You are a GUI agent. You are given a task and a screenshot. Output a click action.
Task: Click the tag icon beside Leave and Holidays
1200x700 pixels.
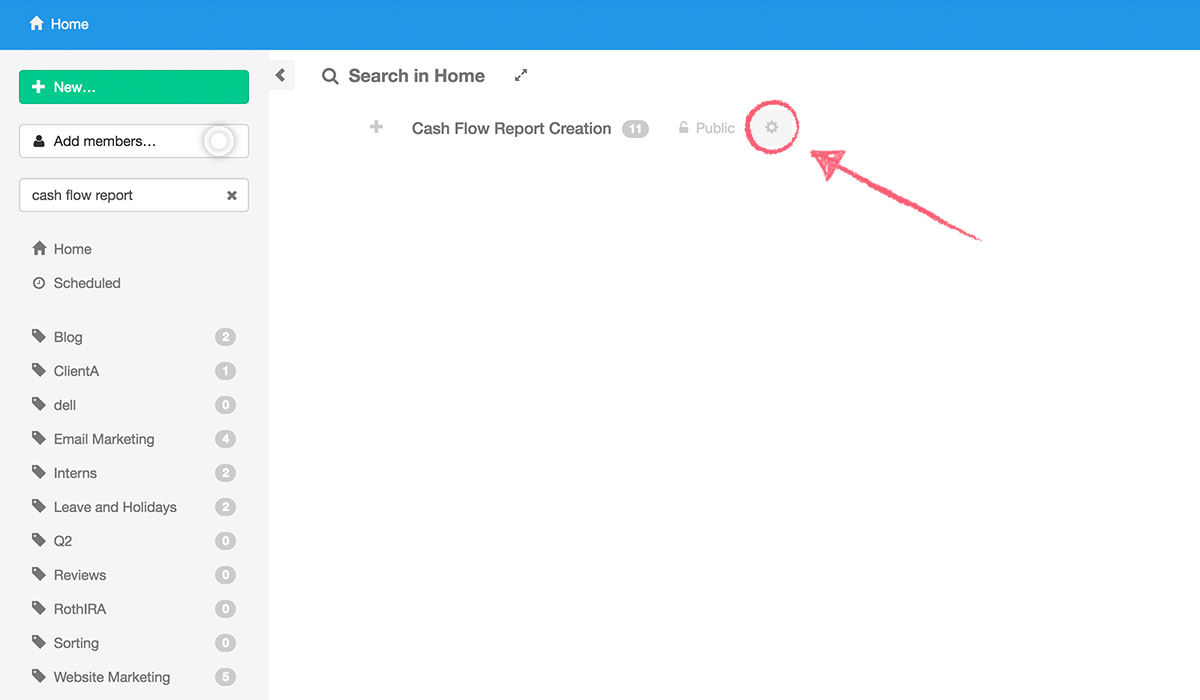coord(39,506)
